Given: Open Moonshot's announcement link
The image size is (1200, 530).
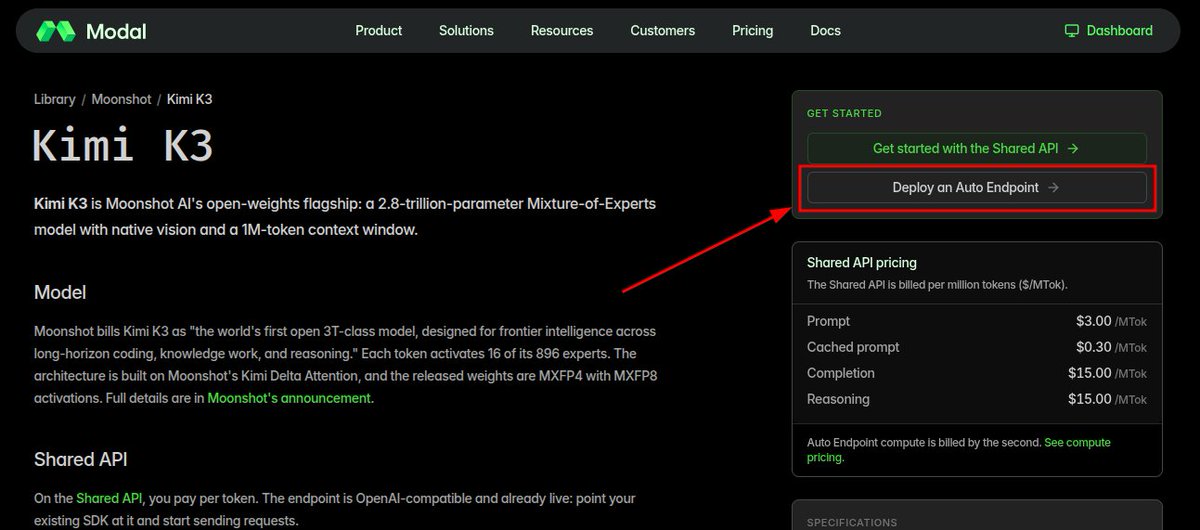Looking at the screenshot, I should point(289,397).
